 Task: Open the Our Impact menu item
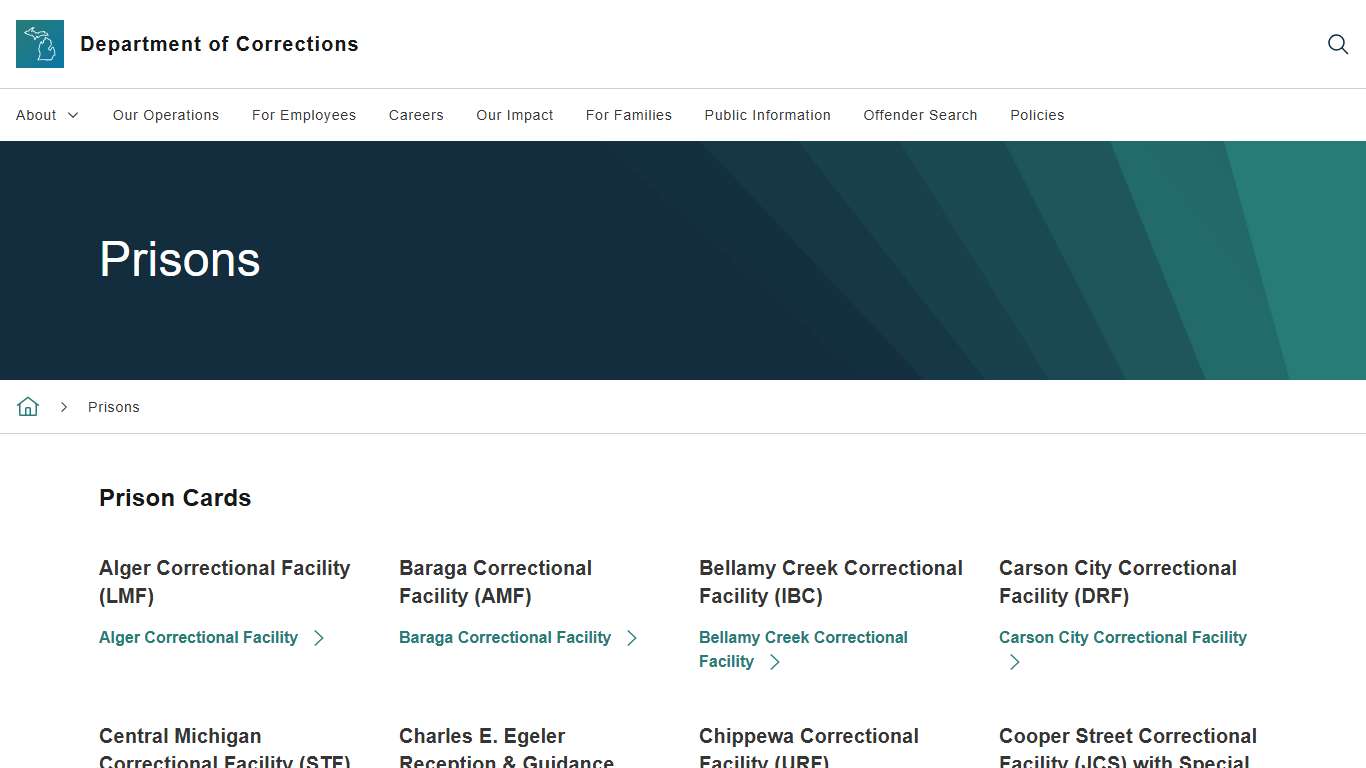tap(515, 115)
